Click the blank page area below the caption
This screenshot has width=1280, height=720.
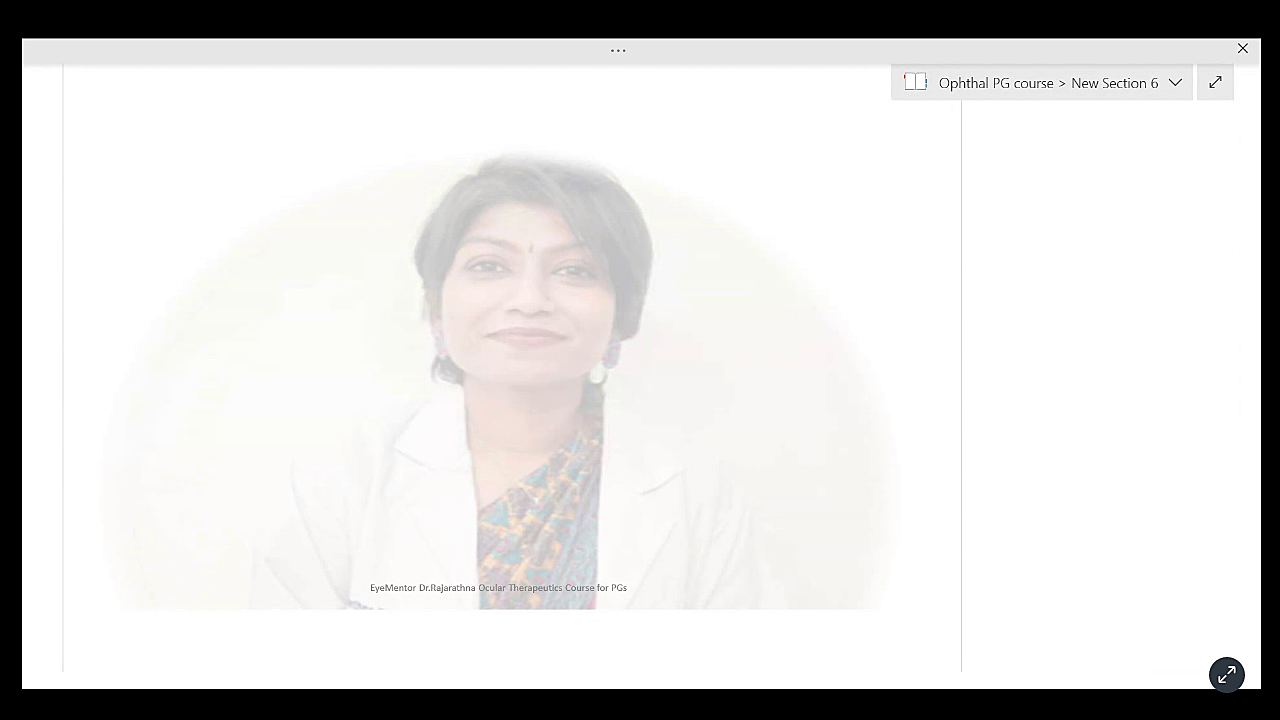[x=500, y=640]
